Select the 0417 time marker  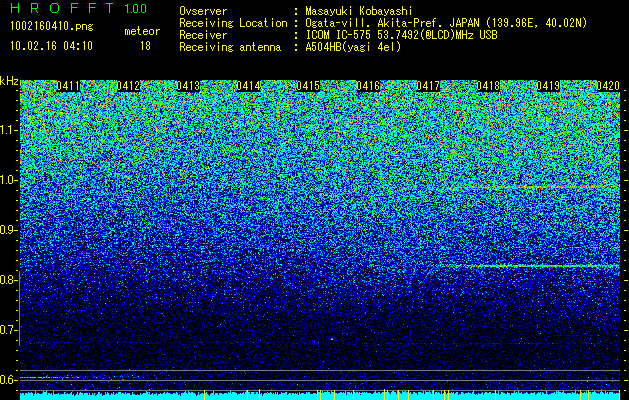click(428, 86)
